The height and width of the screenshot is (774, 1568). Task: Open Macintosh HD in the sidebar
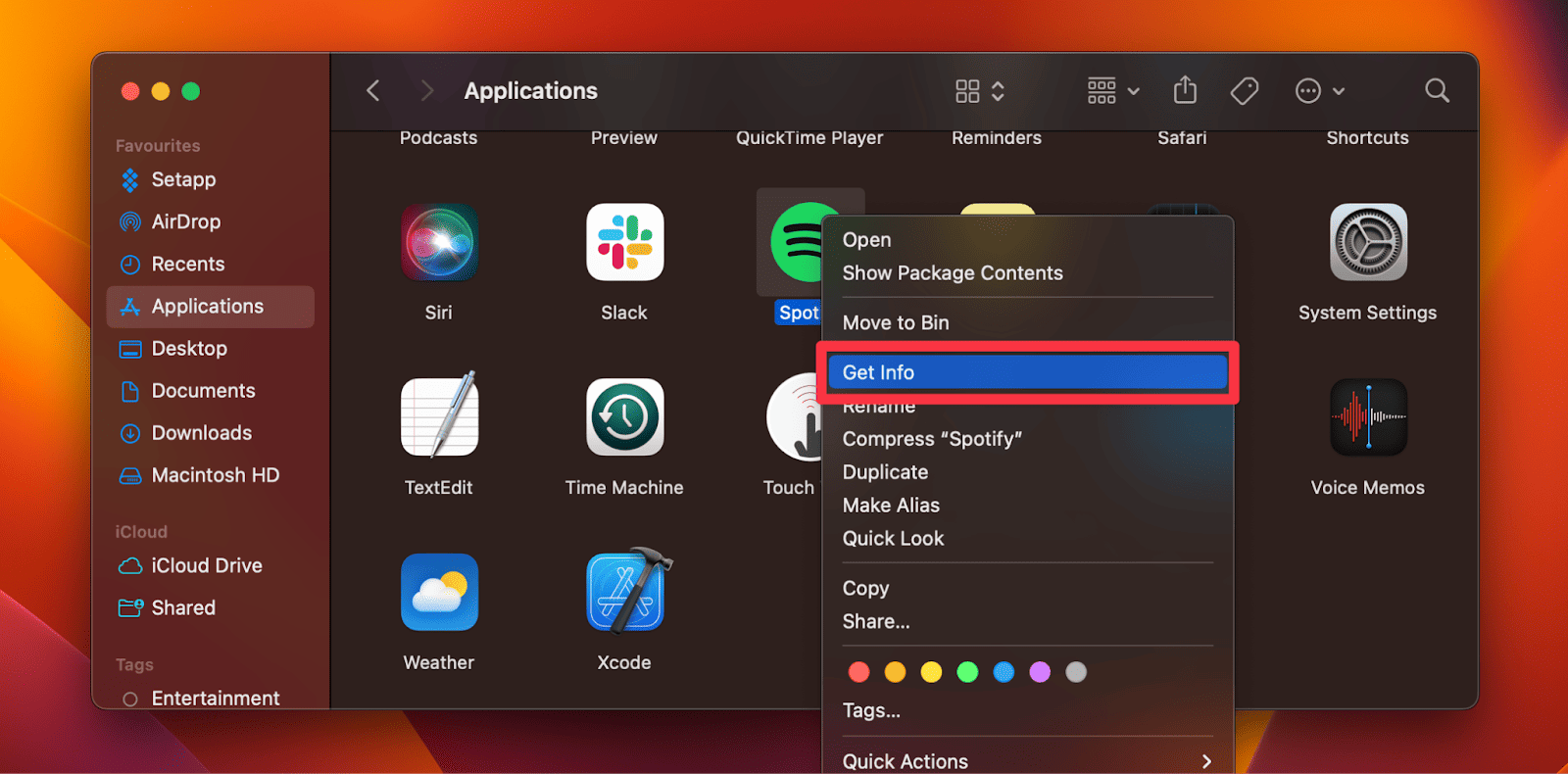coord(210,475)
